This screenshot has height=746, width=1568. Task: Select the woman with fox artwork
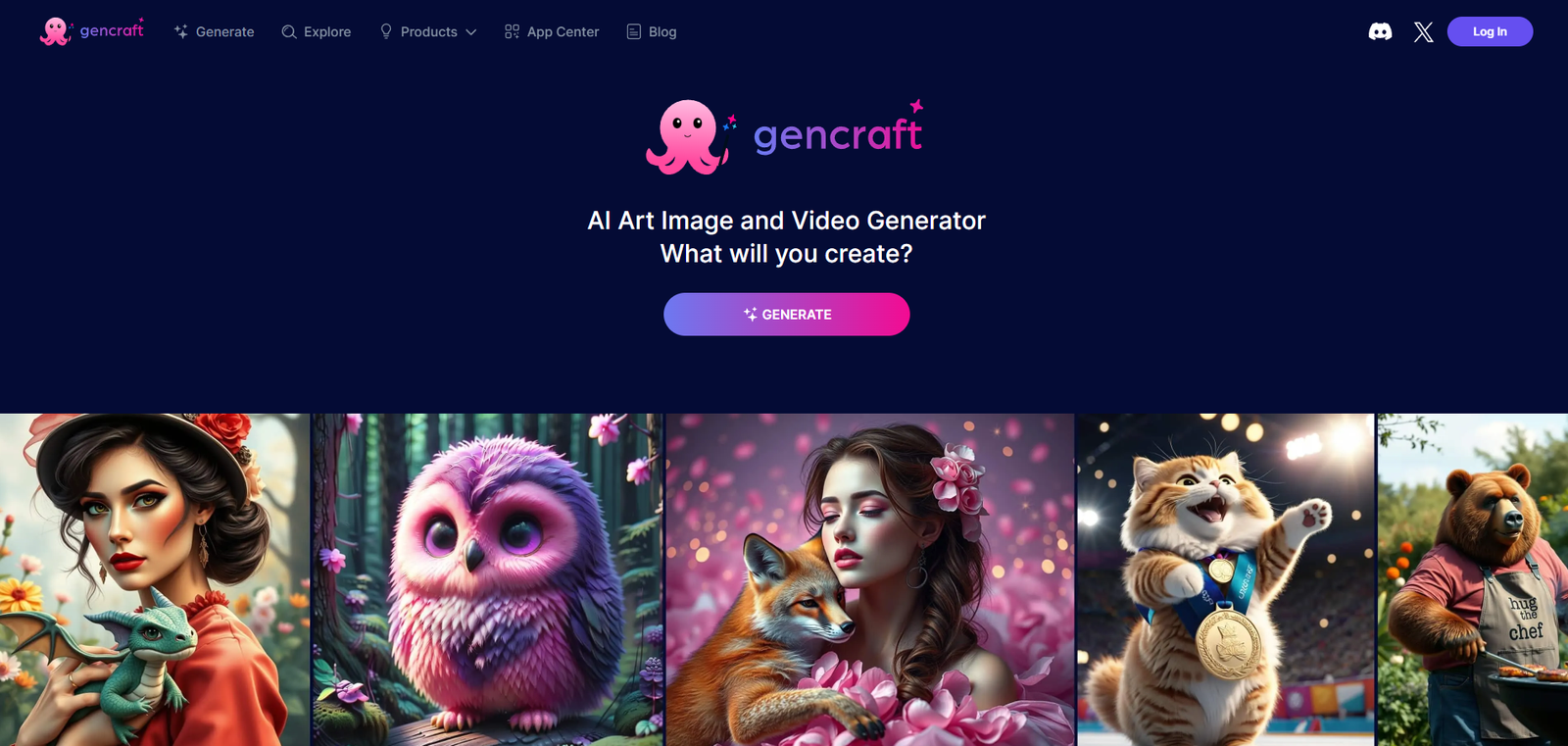tap(870, 579)
